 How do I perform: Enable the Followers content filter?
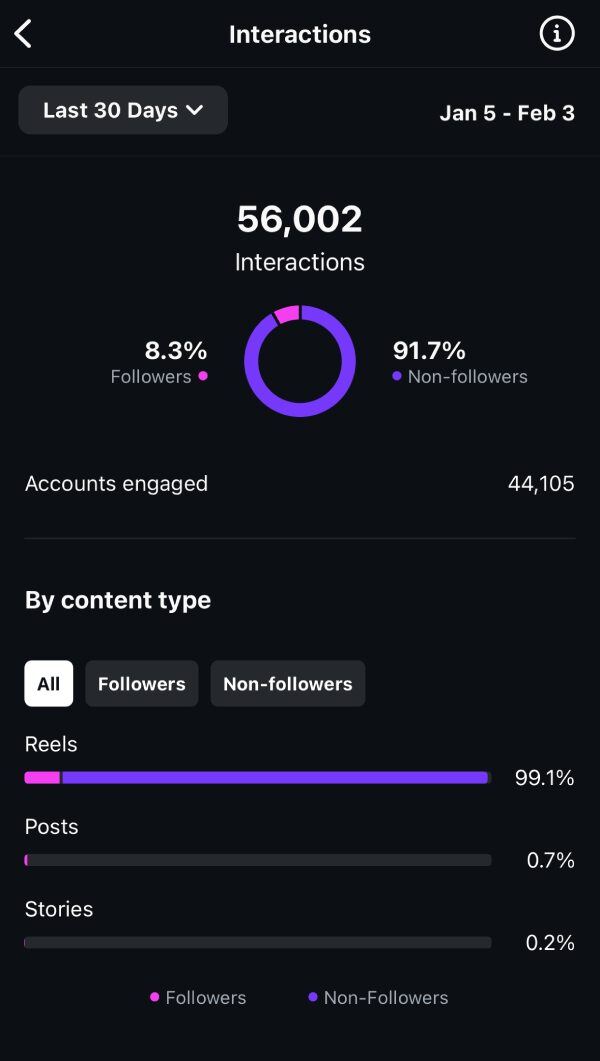click(141, 683)
